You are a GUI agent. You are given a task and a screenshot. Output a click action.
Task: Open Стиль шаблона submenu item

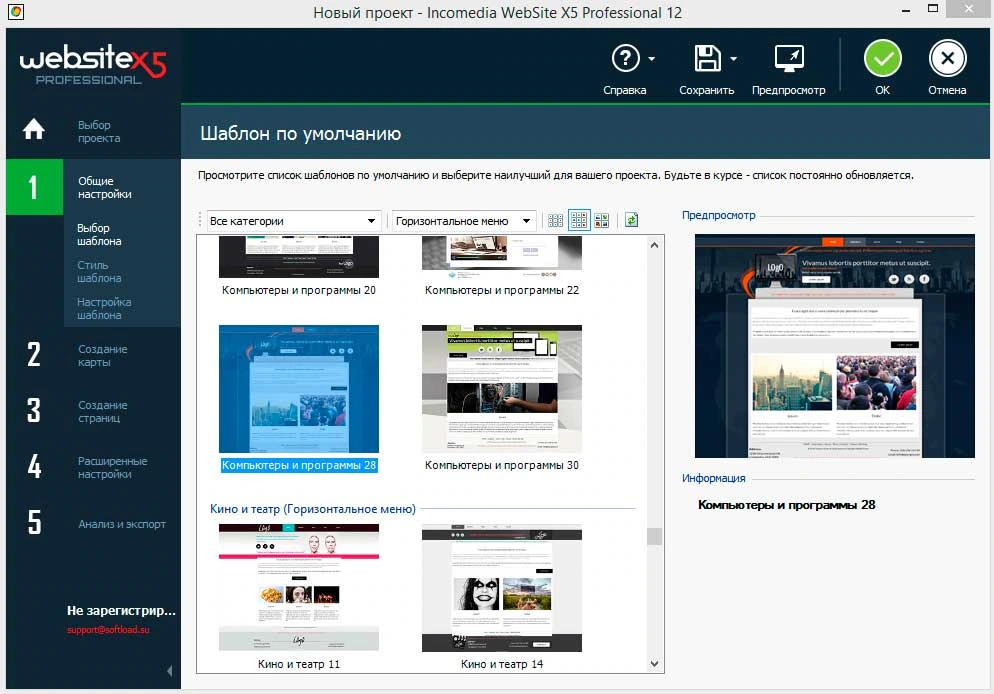(99, 271)
